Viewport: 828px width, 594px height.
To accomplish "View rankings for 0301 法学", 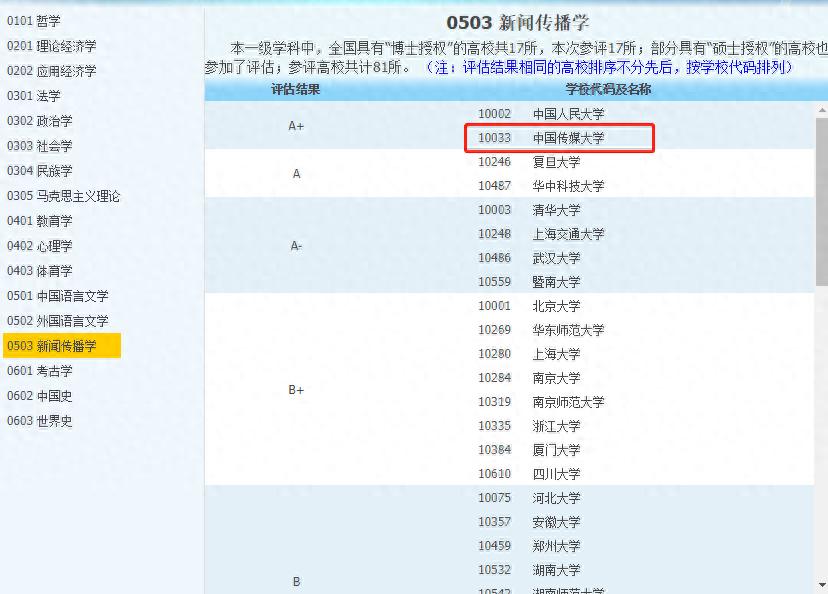I will click(x=36, y=95).
